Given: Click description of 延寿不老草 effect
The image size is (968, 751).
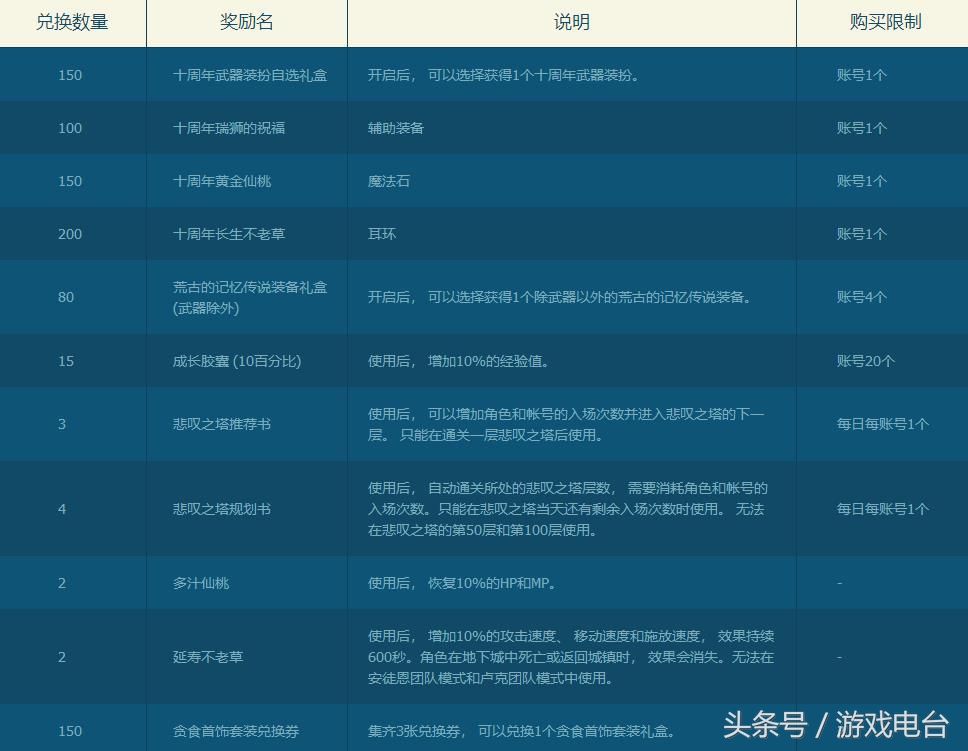Looking at the screenshot, I should point(571,657).
